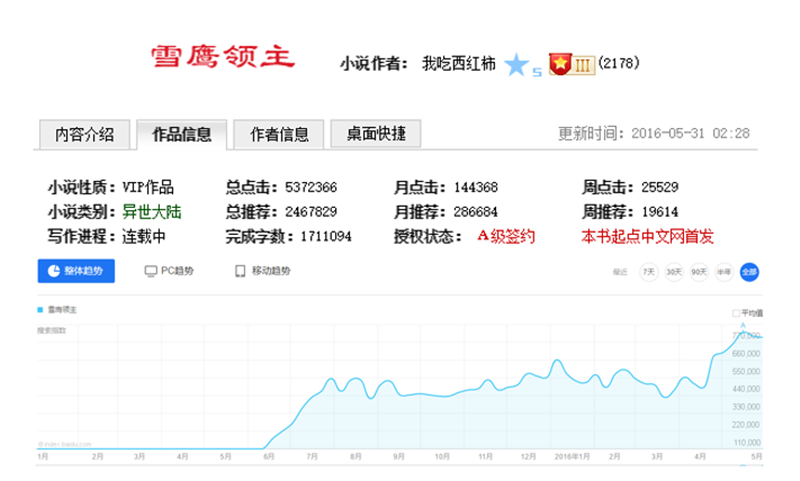Click the 660,000 y-axis label
The image size is (800, 481).
pyautogui.click(x=746, y=353)
